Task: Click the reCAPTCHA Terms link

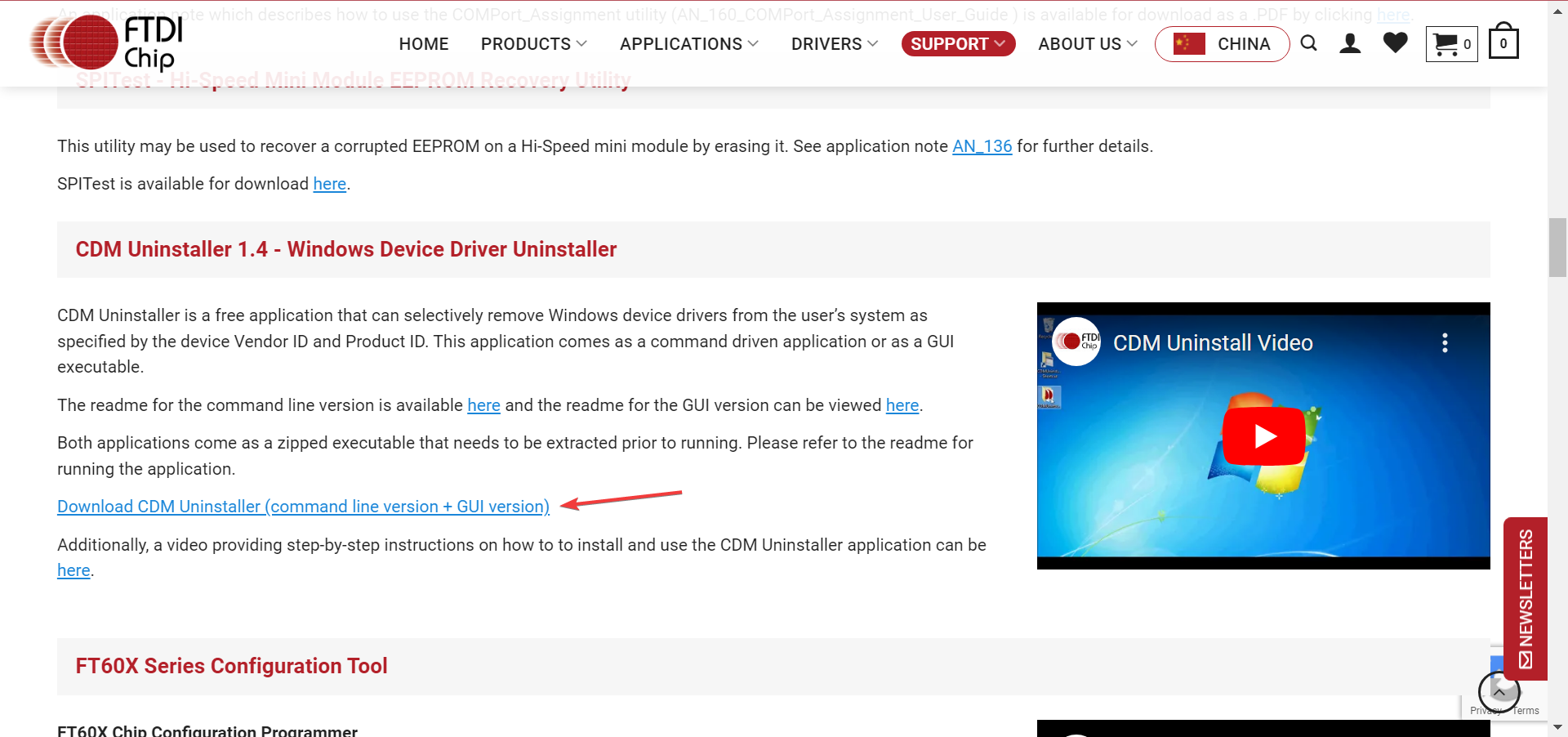Action: click(1525, 710)
